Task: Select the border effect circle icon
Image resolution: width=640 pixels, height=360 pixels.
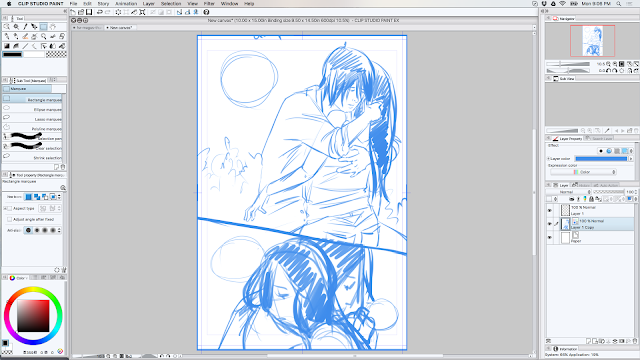Action: point(601,151)
